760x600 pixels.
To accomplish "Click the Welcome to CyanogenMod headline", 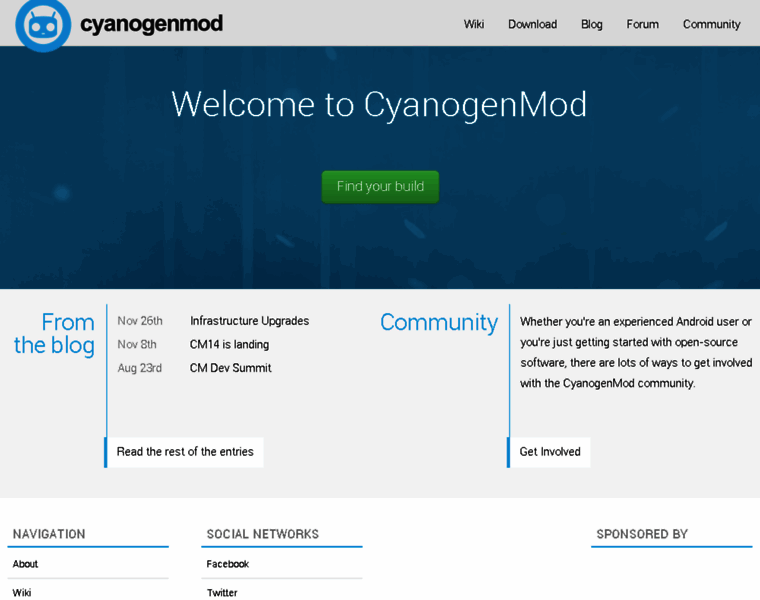I will click(x=379, y=105).
